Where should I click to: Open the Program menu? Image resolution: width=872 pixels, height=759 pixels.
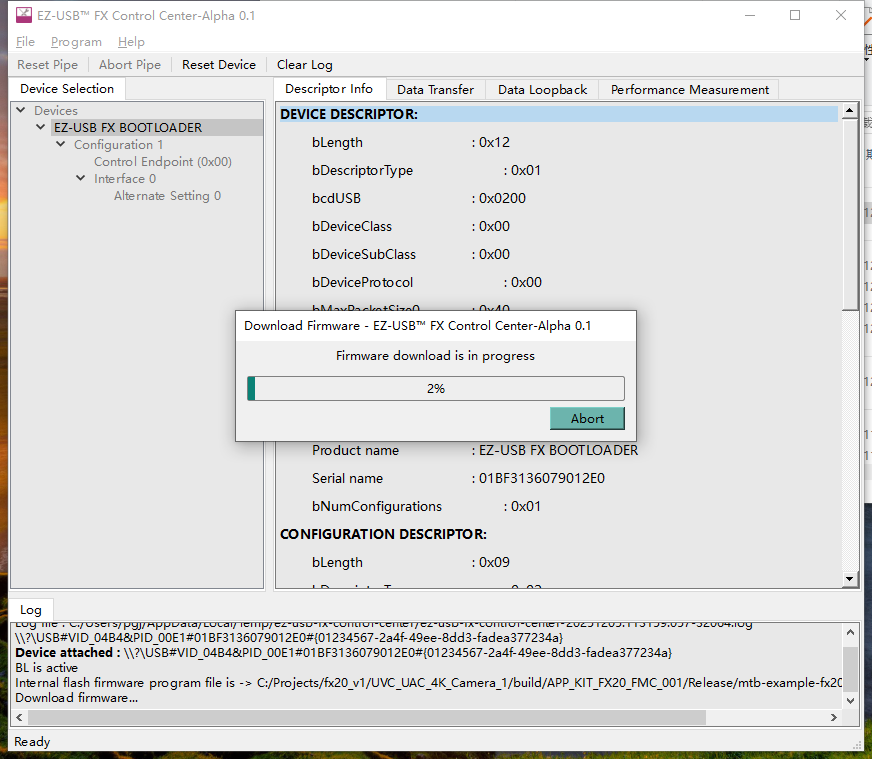tap(76, 42)
